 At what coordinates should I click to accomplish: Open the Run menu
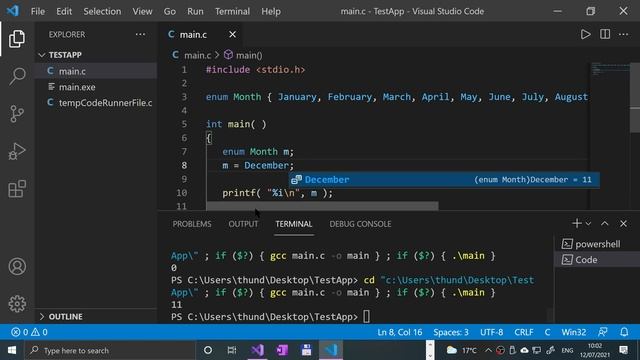195,11
